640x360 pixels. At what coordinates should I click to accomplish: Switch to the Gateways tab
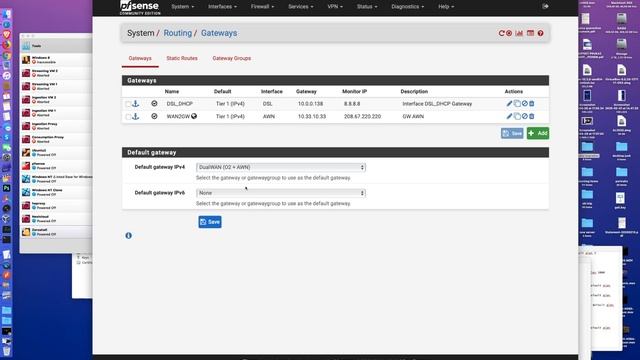click(x=140, y=58)
